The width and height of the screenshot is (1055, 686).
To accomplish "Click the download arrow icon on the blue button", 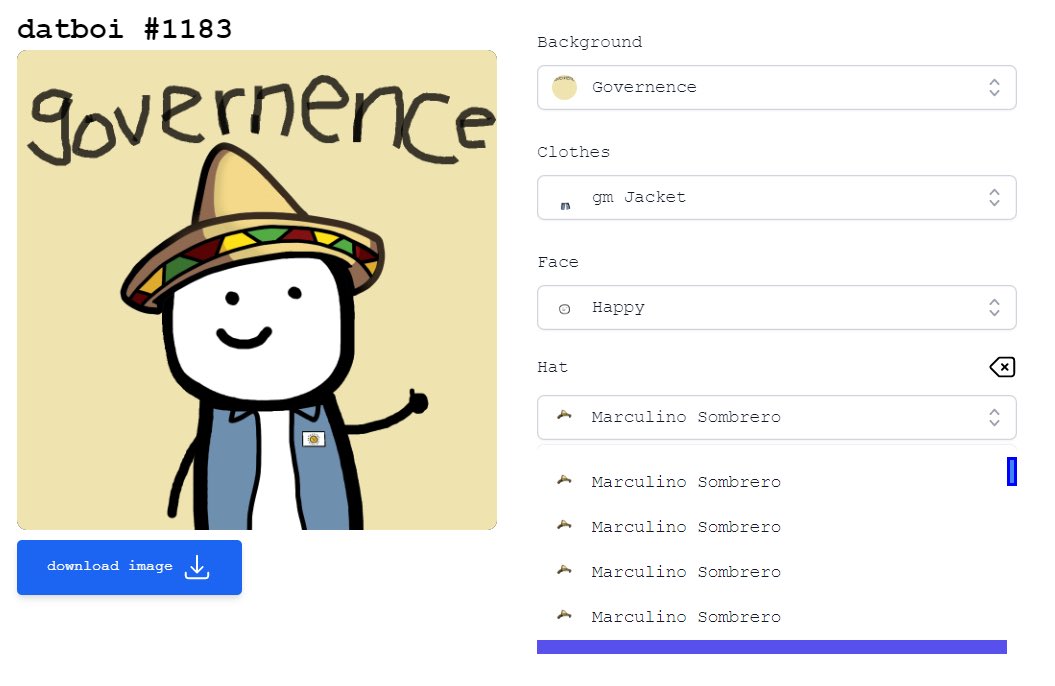I will tap(198, 567).
